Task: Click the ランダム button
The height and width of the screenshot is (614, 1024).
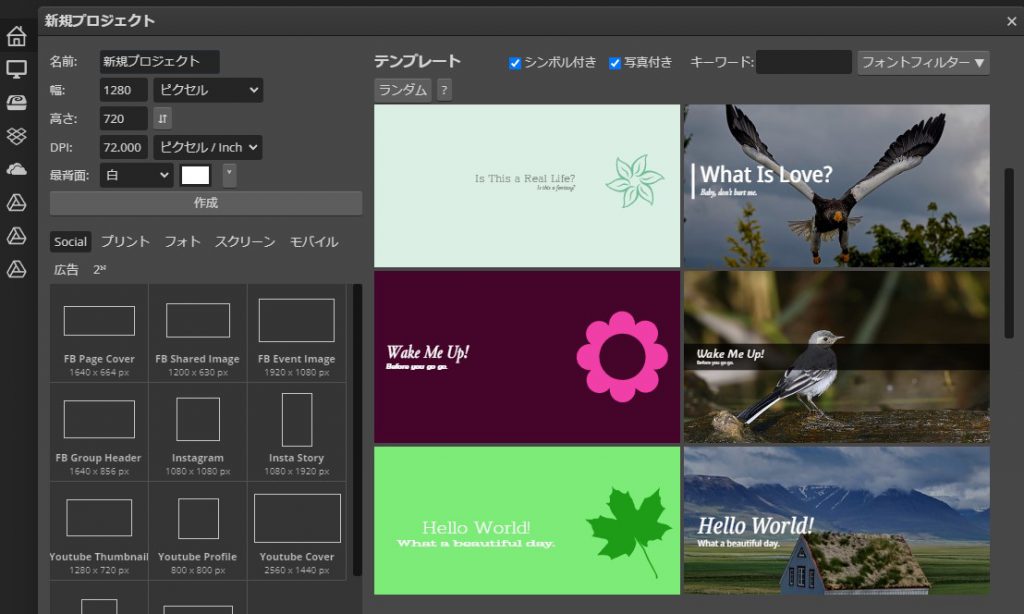Action: point(403,90)
